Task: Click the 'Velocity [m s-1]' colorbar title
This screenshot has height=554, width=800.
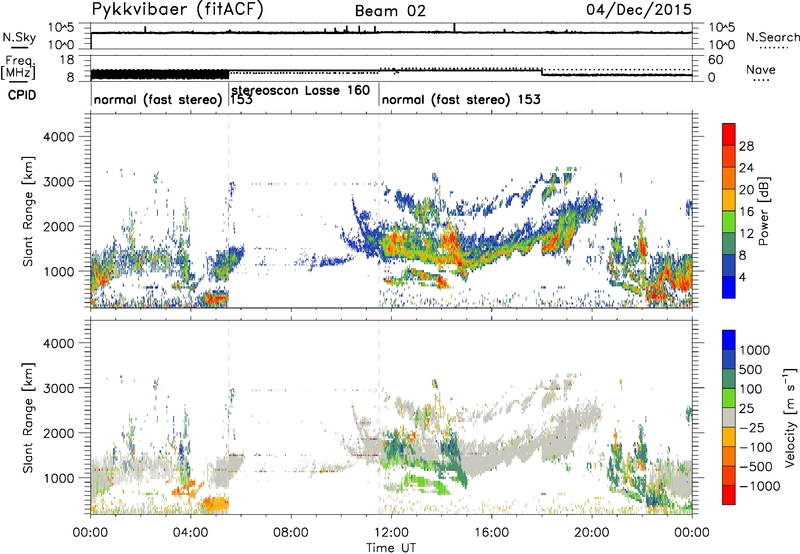Action: click(790, 417)
